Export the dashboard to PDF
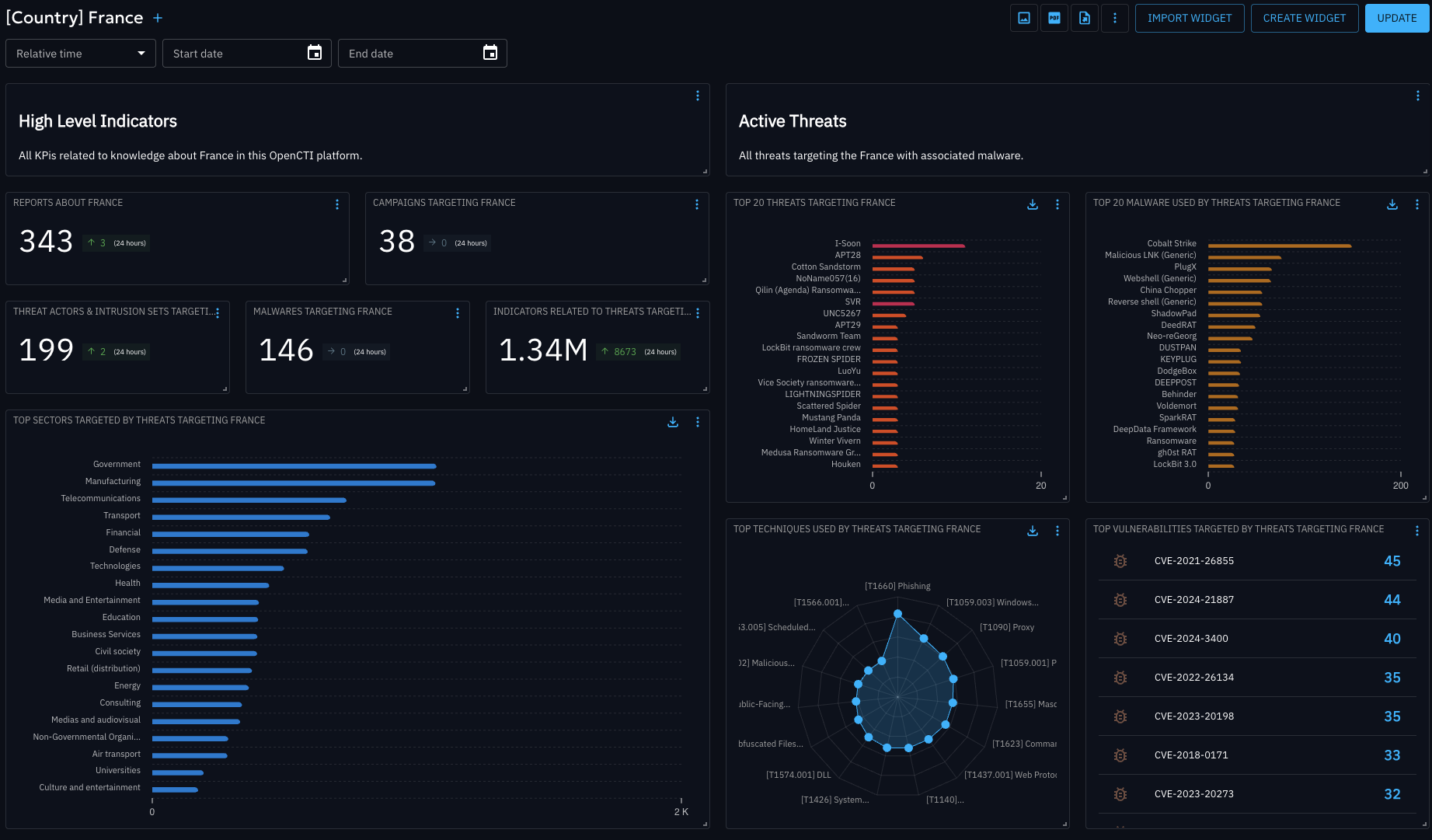Viewport: 1432px width, 840px height. click(x=1054, y=18)
